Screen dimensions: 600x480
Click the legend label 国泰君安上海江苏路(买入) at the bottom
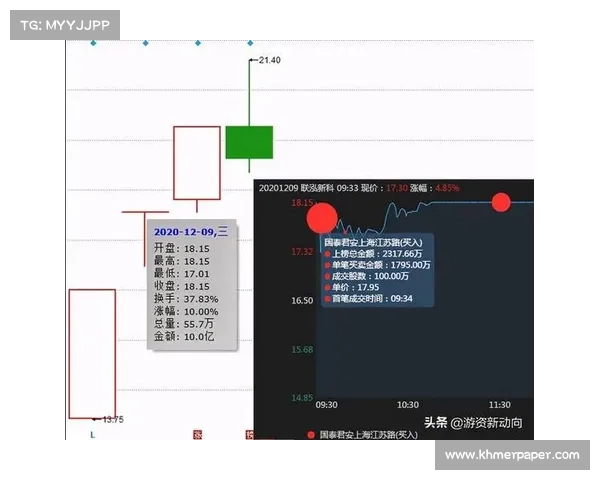click(x=368, y=435)
